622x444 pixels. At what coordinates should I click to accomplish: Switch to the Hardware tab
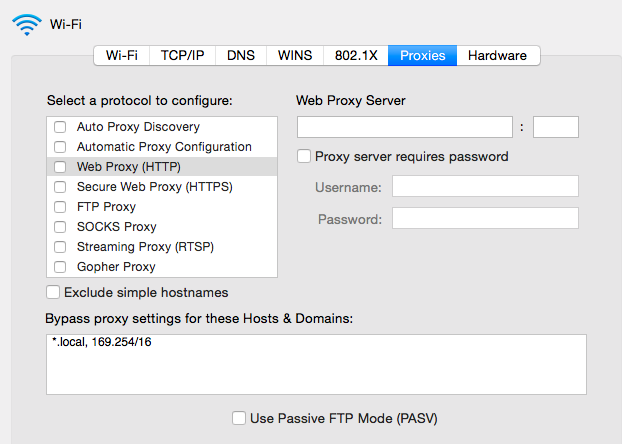[497, 56]
